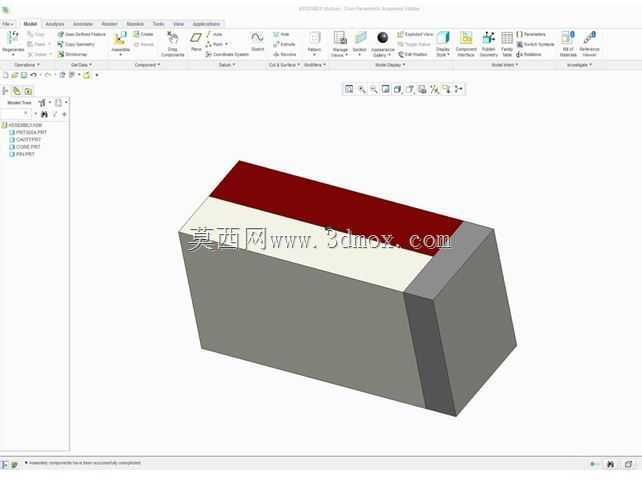Click the Hole tool

pos(281,34)
